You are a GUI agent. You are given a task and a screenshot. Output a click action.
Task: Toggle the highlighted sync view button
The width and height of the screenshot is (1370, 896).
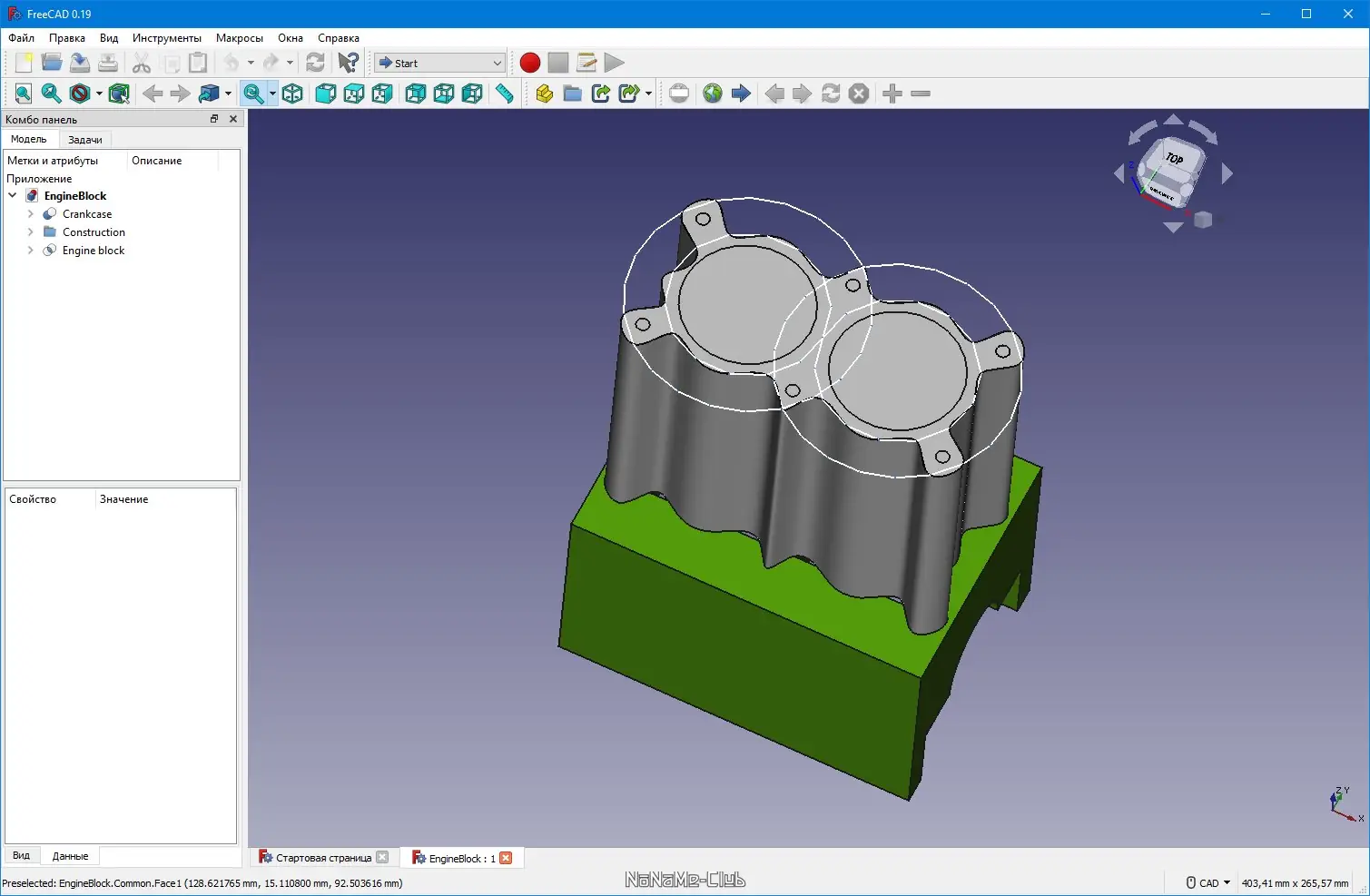tap(253, 94)
